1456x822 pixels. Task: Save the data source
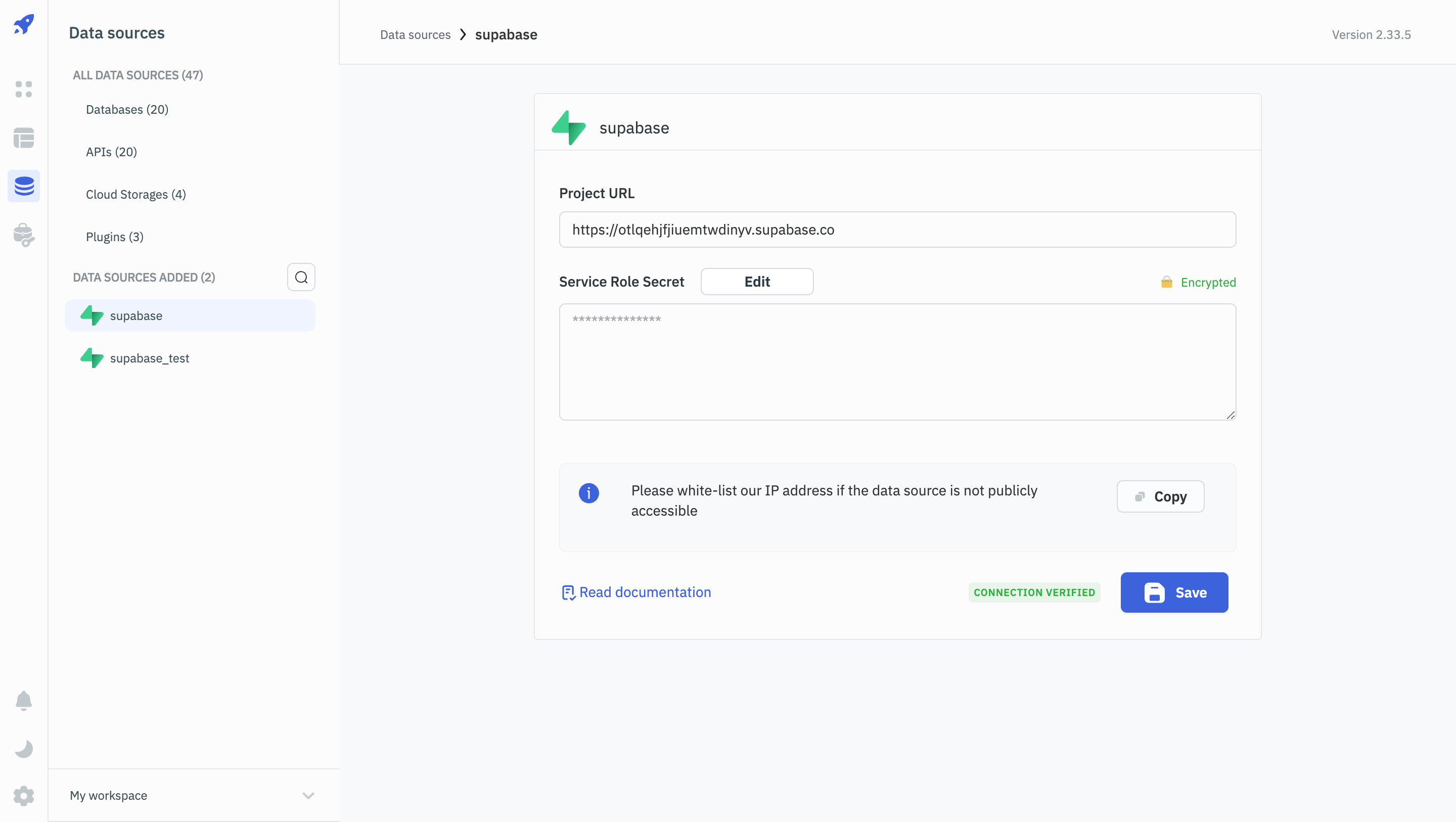1174,592
